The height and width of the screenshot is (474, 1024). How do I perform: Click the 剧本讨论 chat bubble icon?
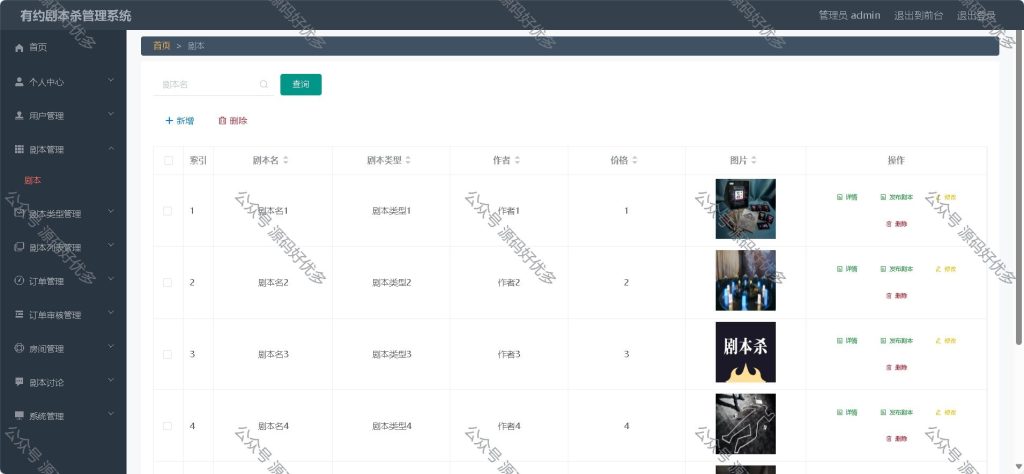click(x=19, y=382)
